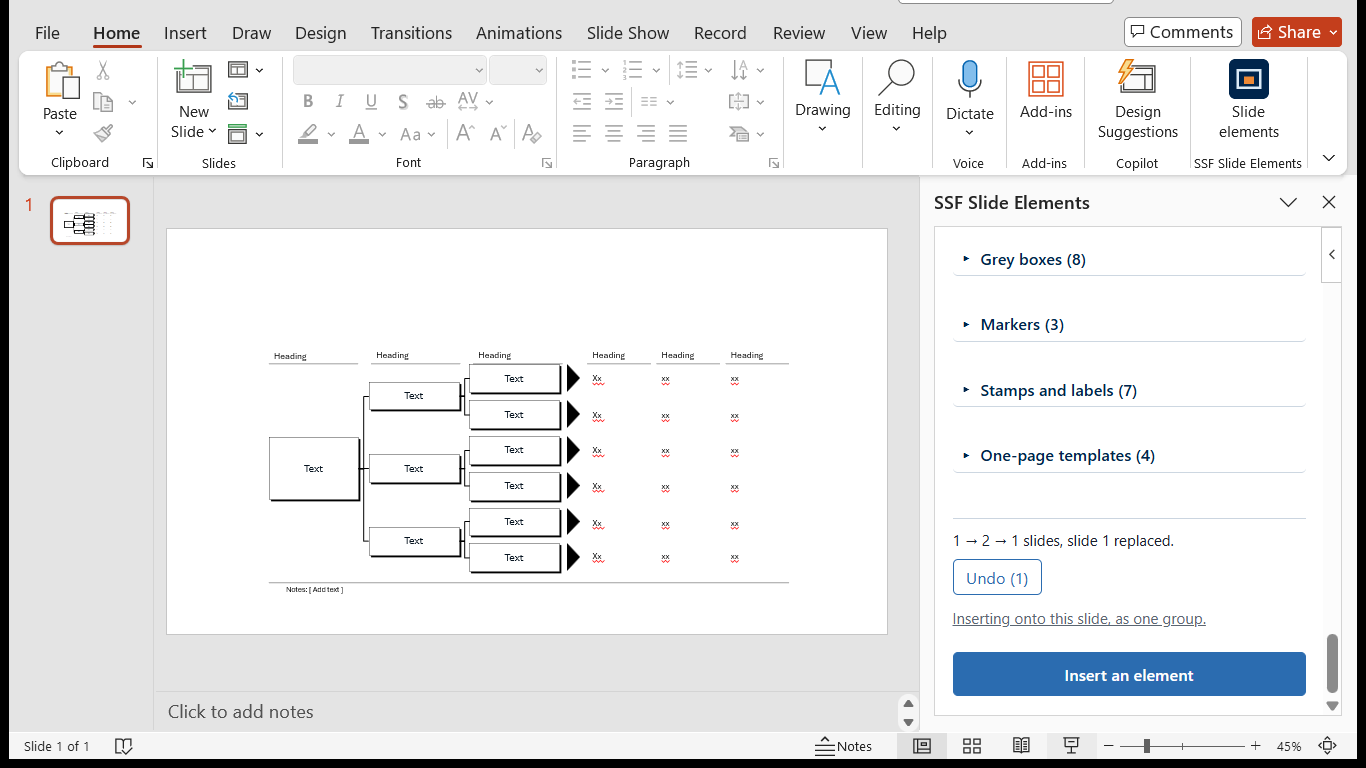This screenshot has width=1366, height=768.
Task: Switch to Slide Sorter view in status bar
Action: tap(971, 746)
